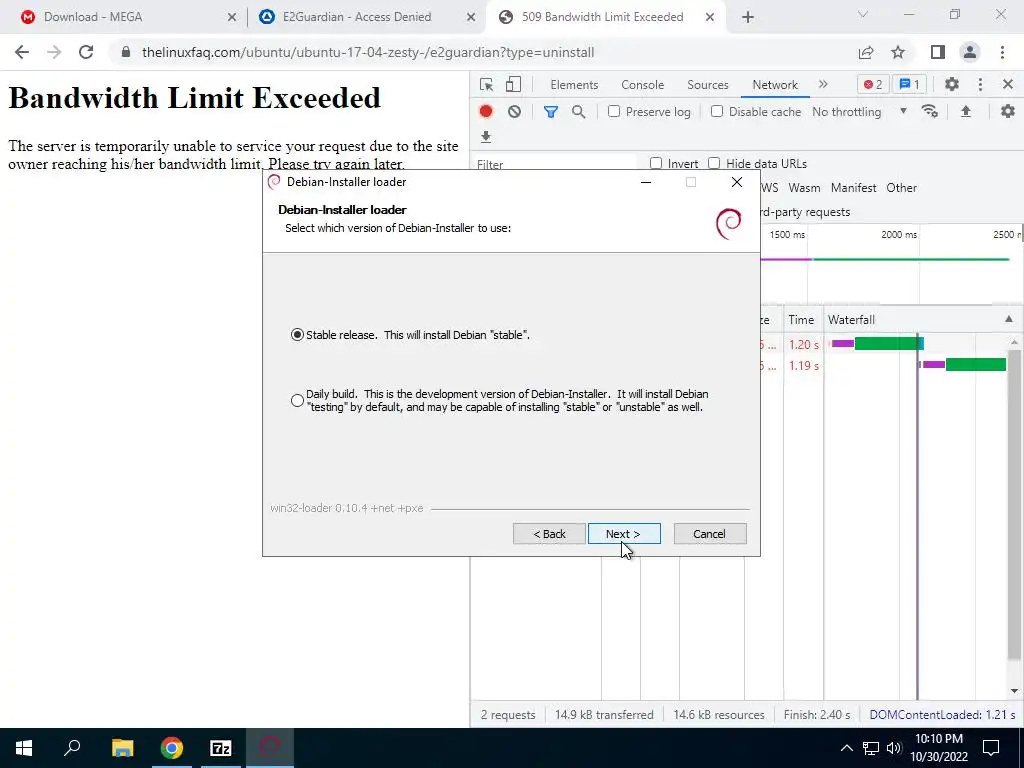Screen dimensions: 1024x768
Task: View site info via the padlock icon
Action: click(126, 52)
